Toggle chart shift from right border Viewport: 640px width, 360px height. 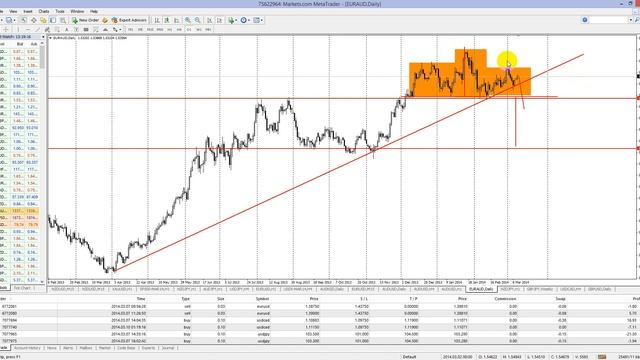pos(219,20)
